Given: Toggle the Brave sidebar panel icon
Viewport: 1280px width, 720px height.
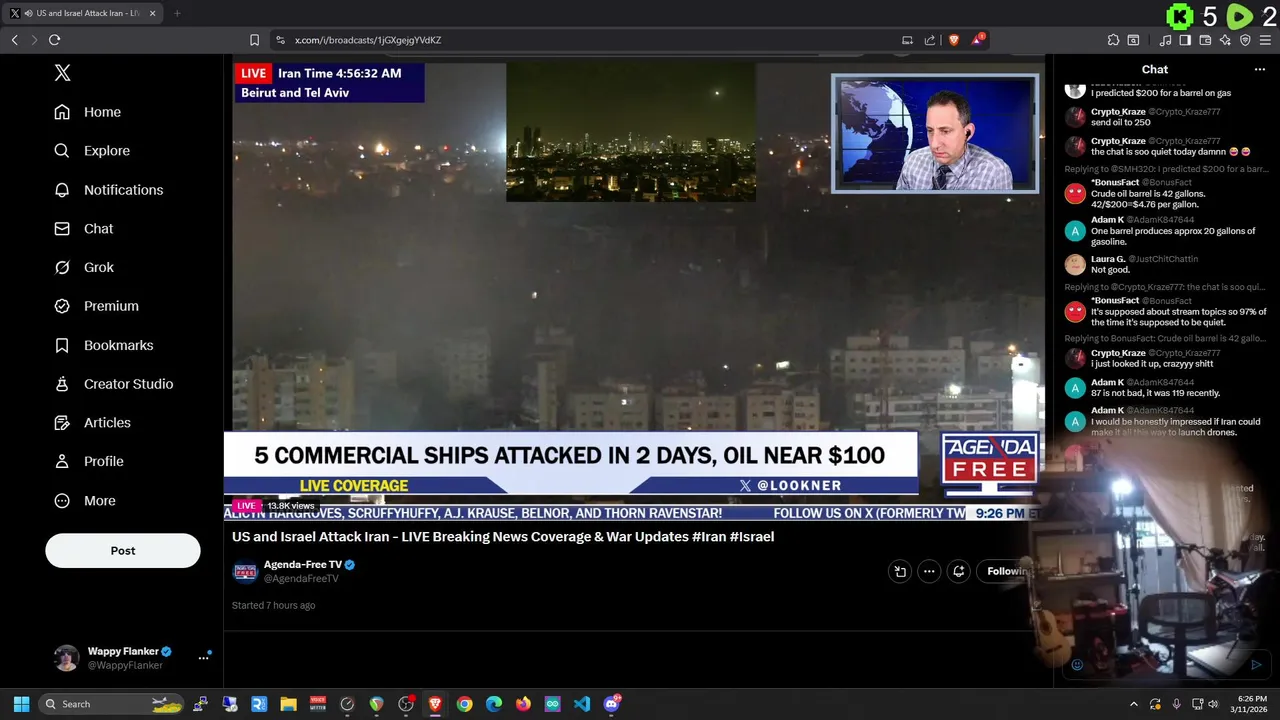Looking at the screenshot, I should [x=1185, y=40].
